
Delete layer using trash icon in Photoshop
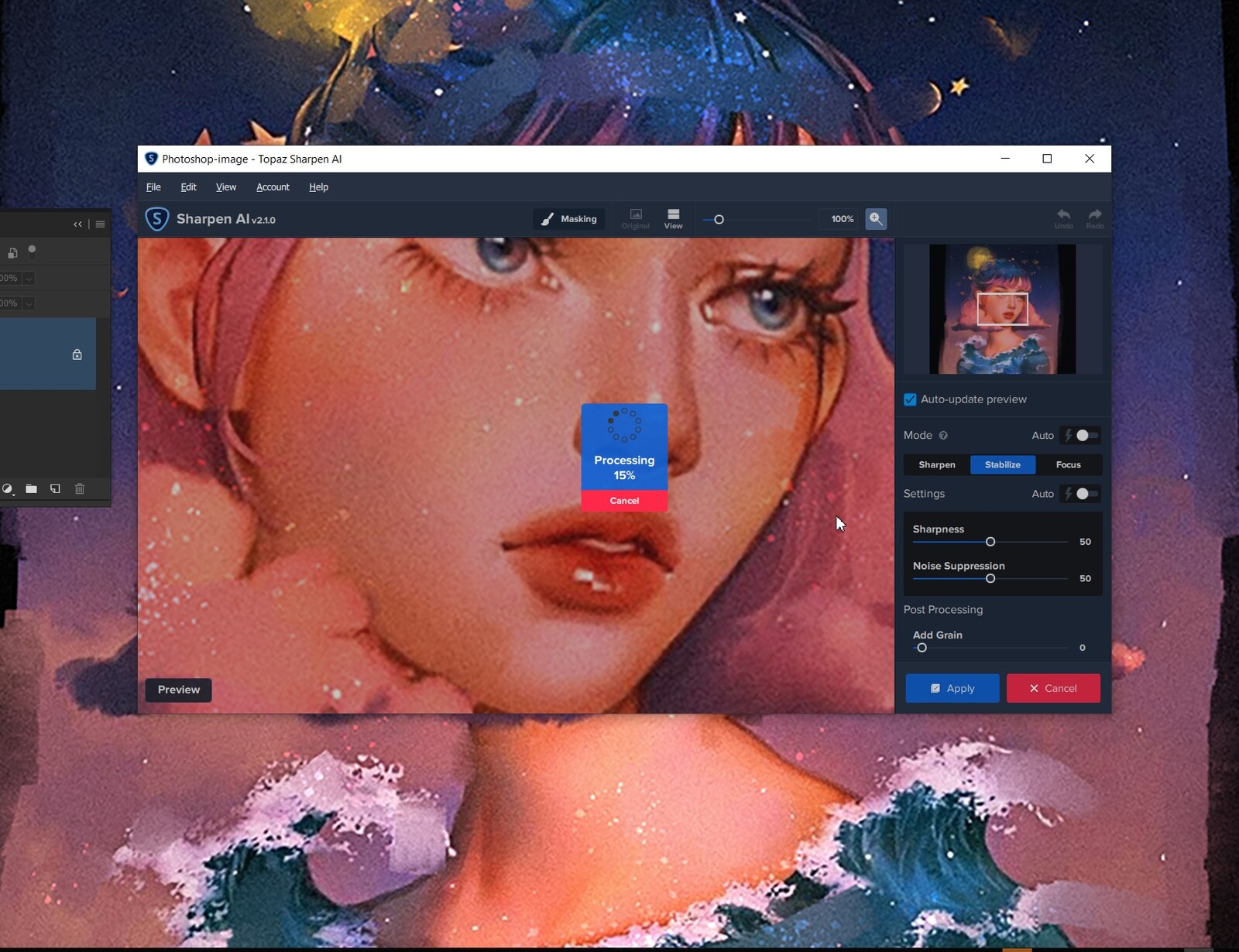(80, 489)
